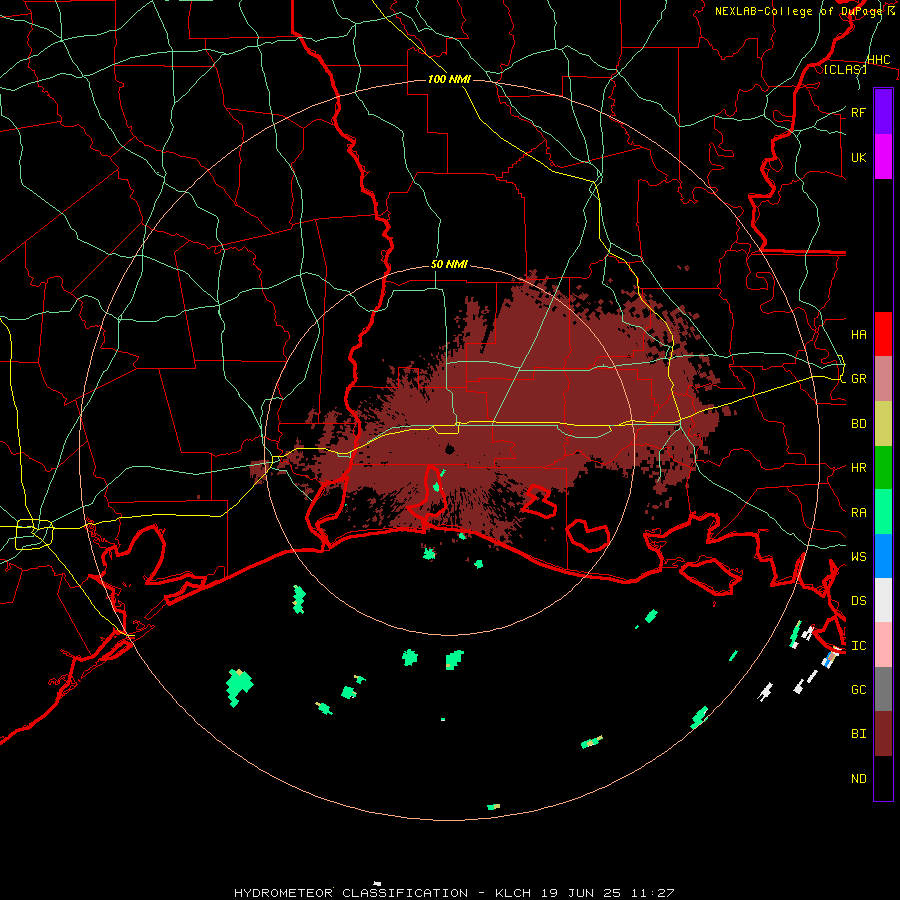Select the 'GR' legend label

pos(858,379)
